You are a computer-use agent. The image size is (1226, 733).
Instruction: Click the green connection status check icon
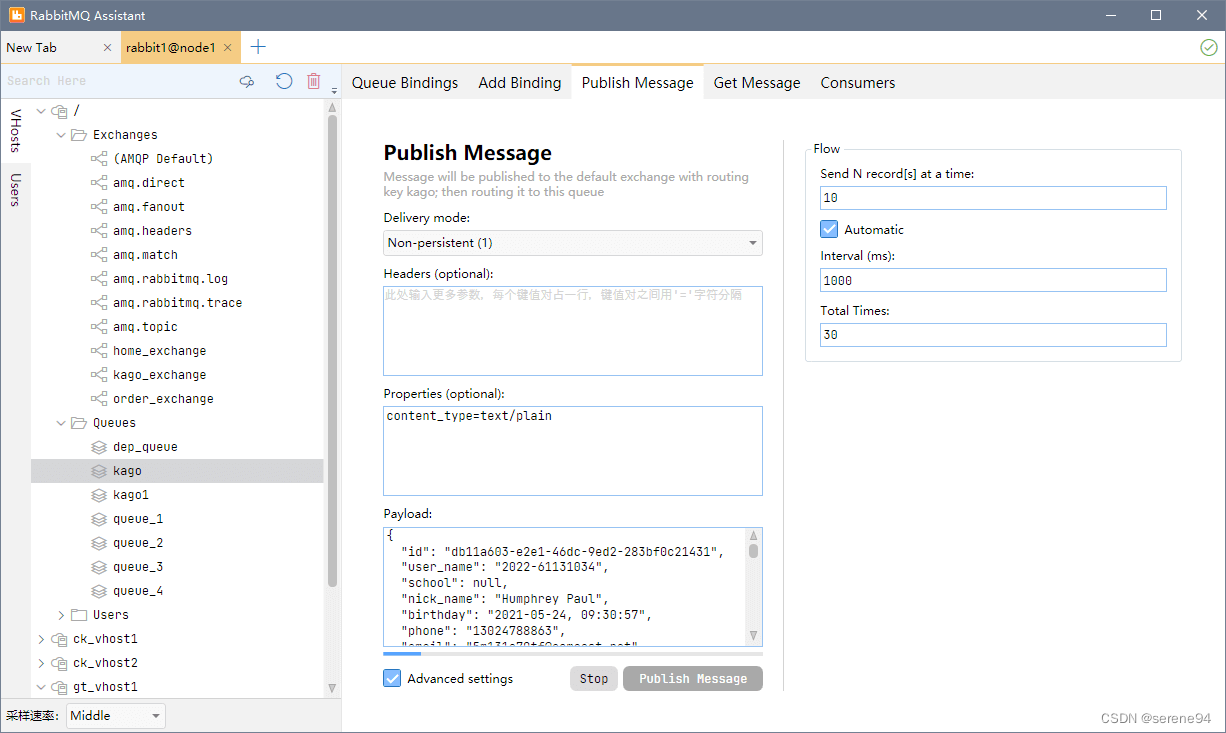coord(1208,47)
